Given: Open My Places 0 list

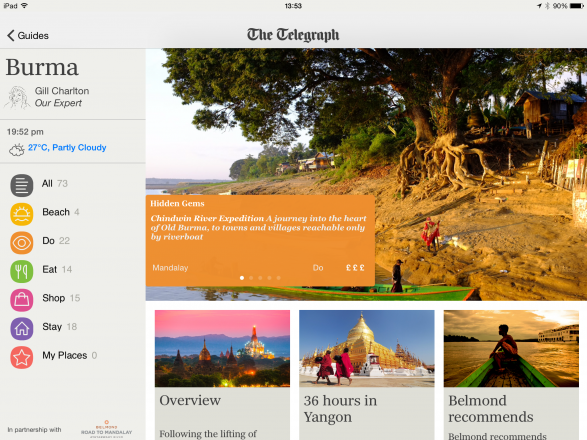Looking at the screenshot, I should pos(69,355).
